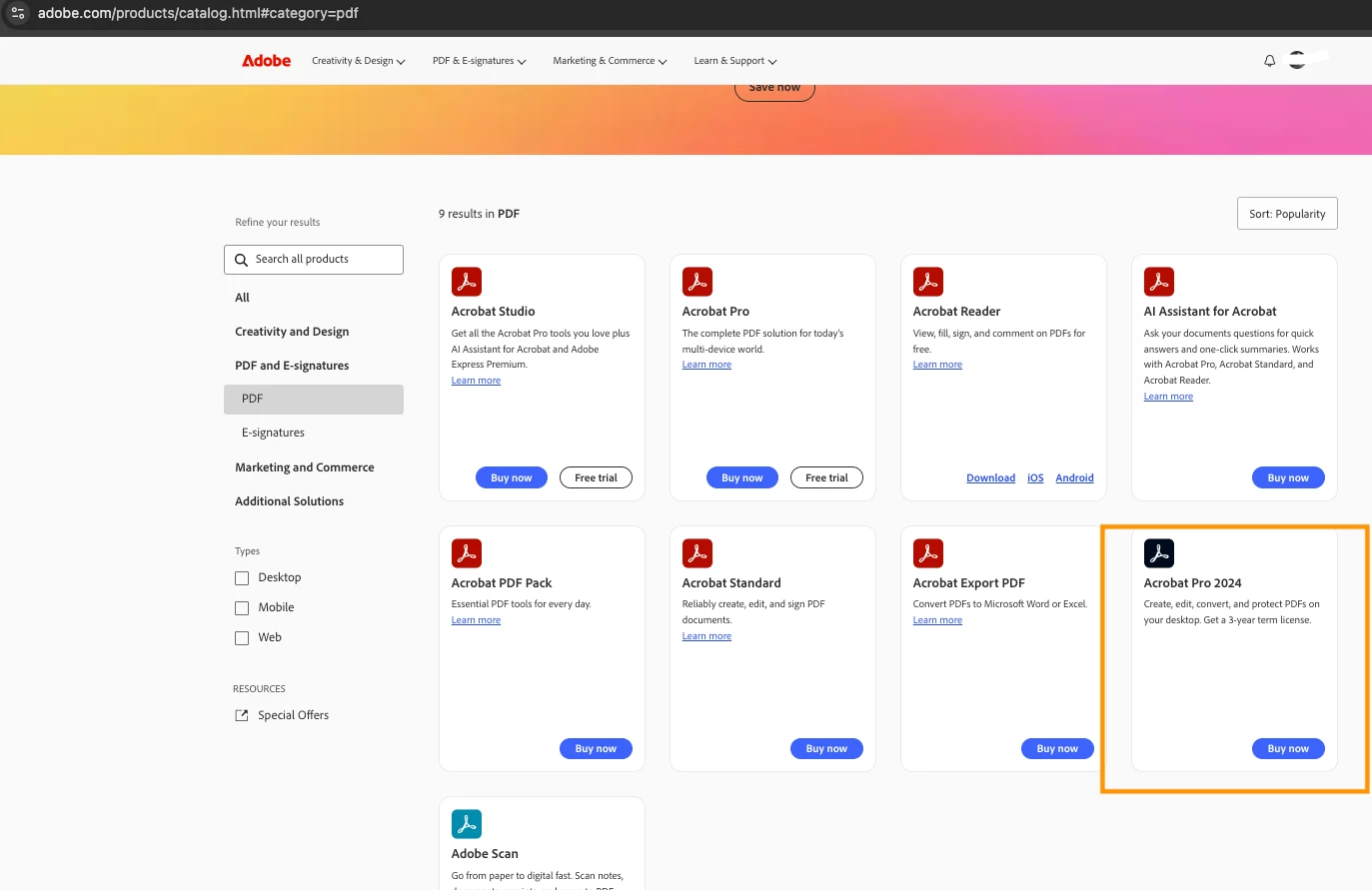Expand PDF & E-signatures menu
The width and height of the screenshot is (1372, 890).
click(480, 61)
